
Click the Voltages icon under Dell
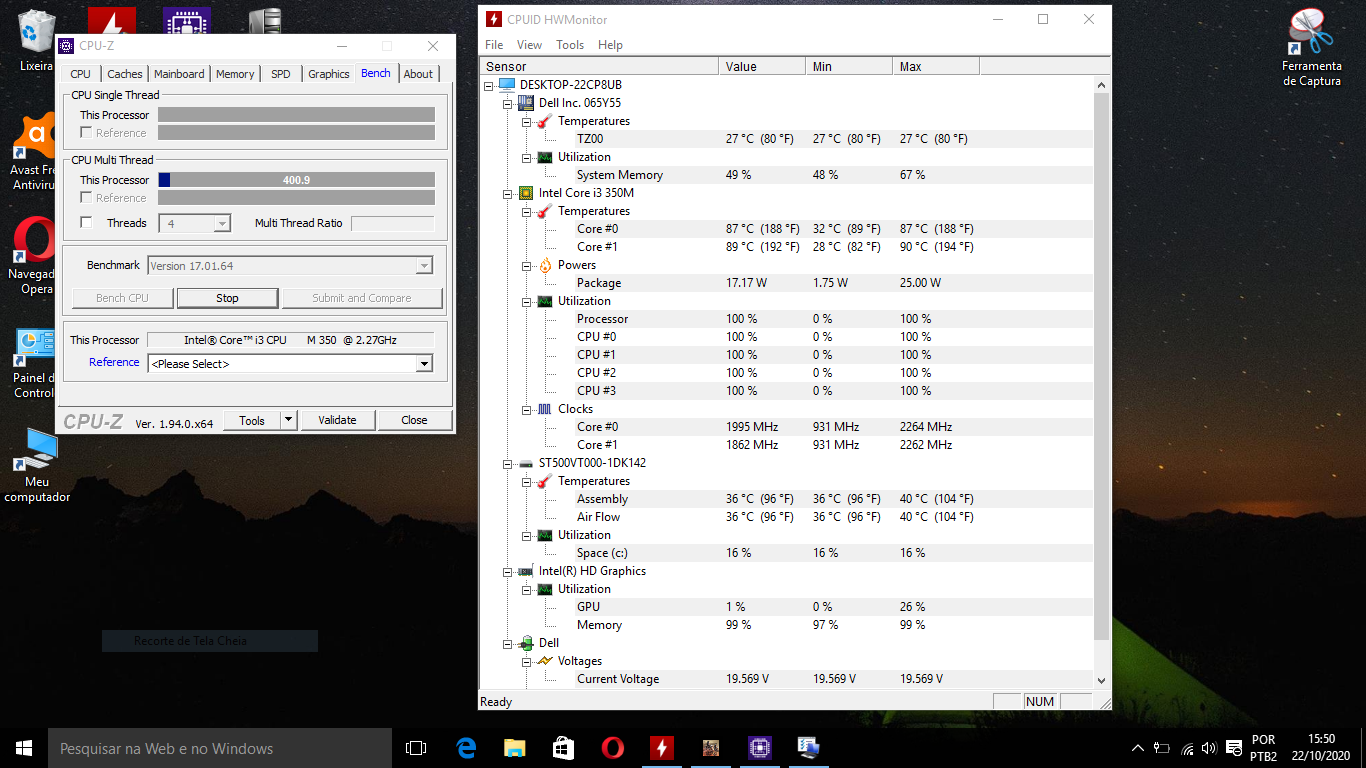click(x=545, y=661)
